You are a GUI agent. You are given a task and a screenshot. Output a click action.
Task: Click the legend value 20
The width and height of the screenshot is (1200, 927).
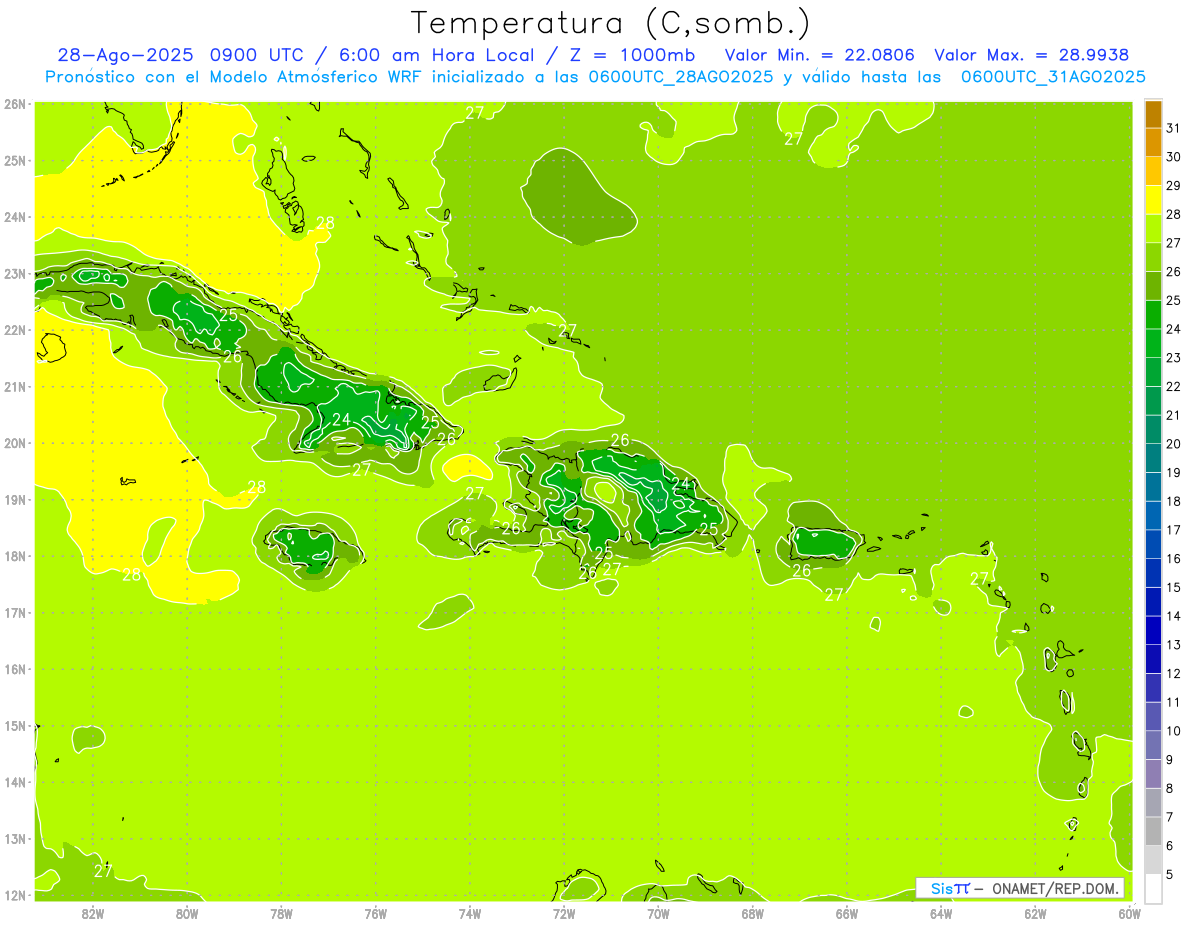[x=1173, y=444]
